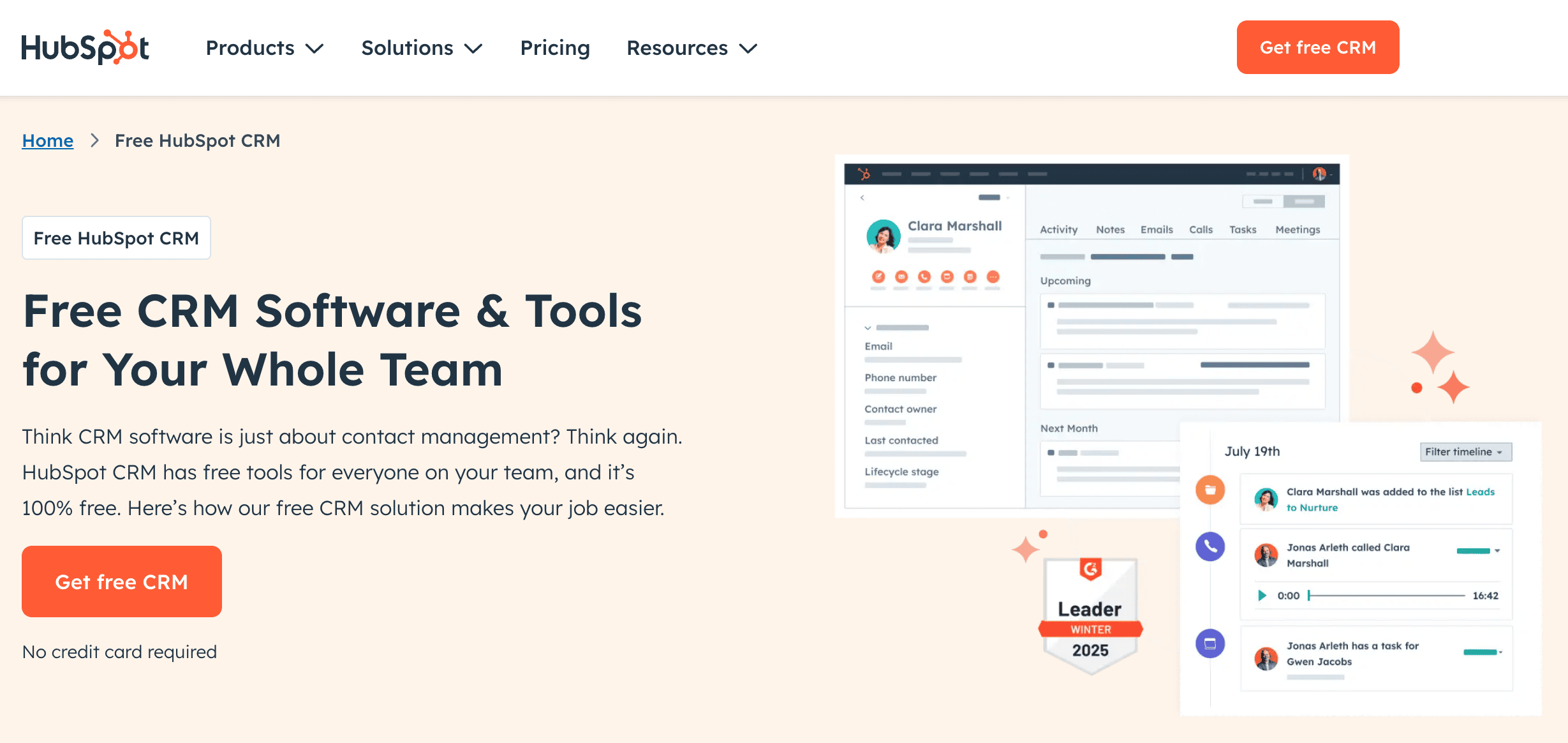The height and width of the screenshot is (743, 1568).
Task: Click the back arrow in the CRM mockup
Action: click(862, 198)
